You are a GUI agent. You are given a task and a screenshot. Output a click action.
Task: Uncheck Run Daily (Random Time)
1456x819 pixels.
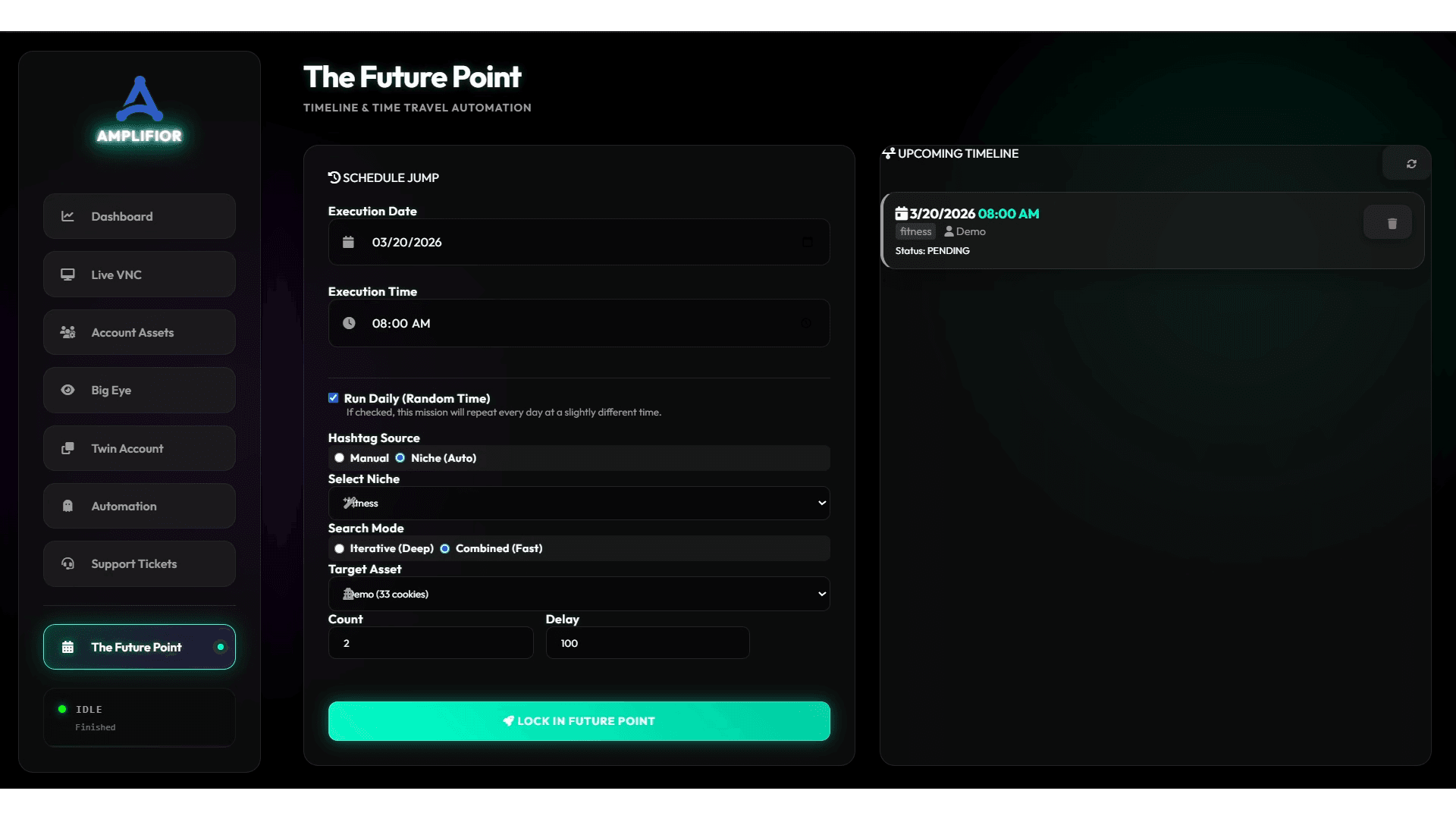click(334, 397)
